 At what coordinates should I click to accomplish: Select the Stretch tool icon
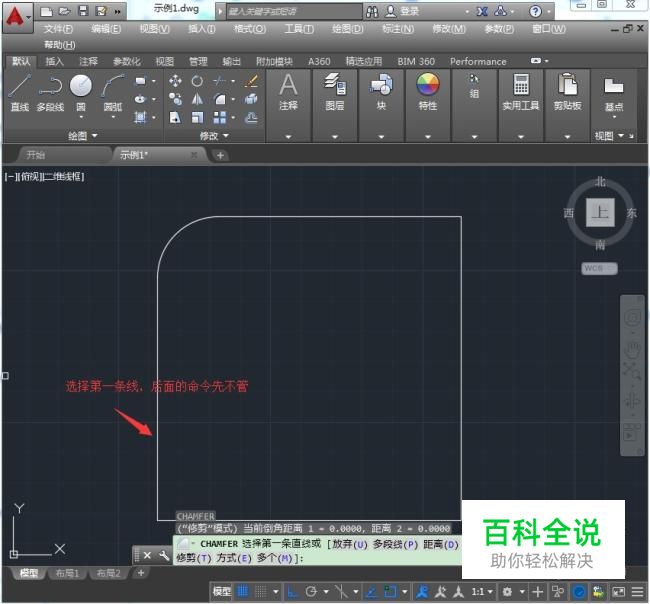[x=175, y=118]
